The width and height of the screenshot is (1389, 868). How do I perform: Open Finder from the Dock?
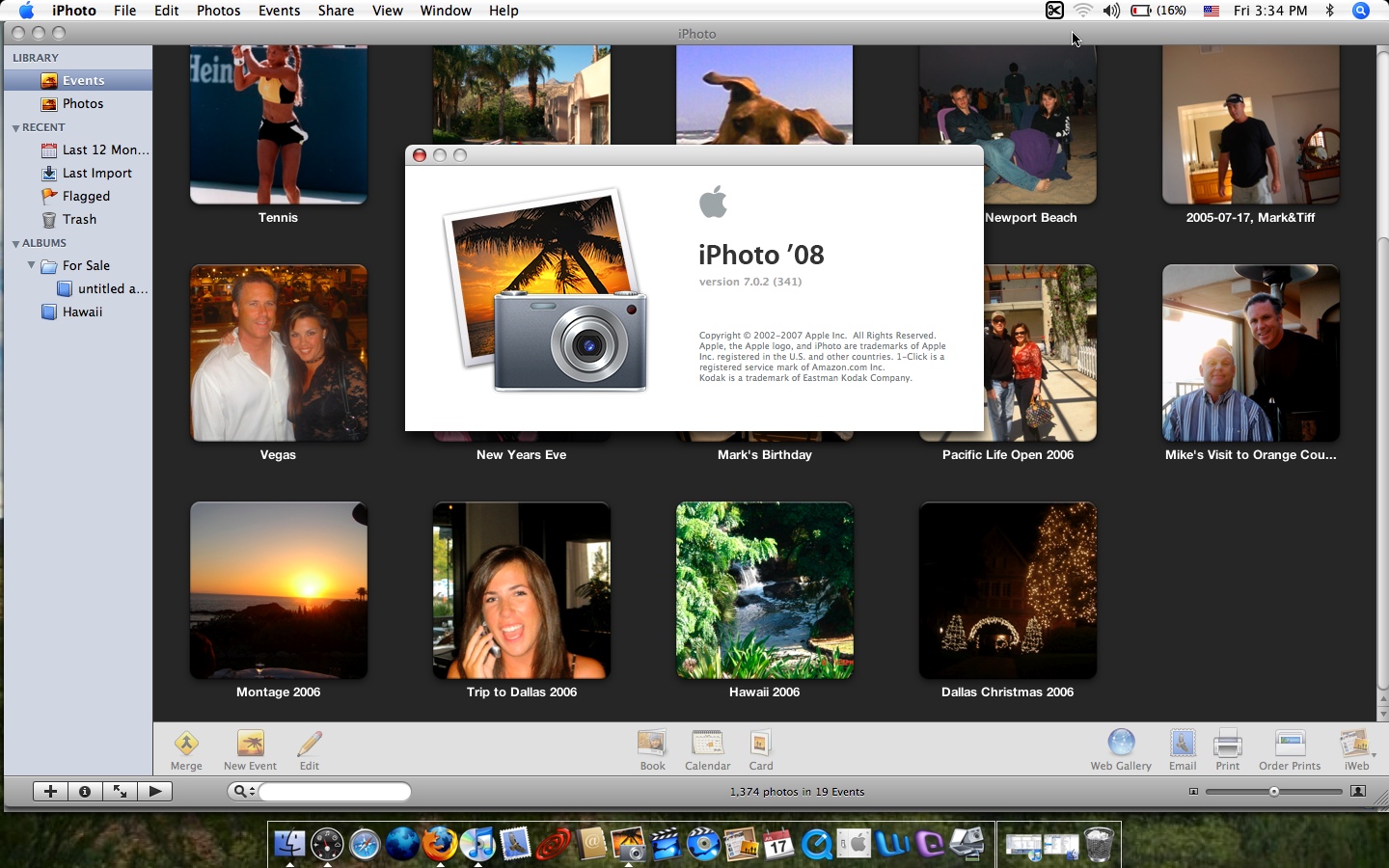pyautogui.click(x=289, y=844)
